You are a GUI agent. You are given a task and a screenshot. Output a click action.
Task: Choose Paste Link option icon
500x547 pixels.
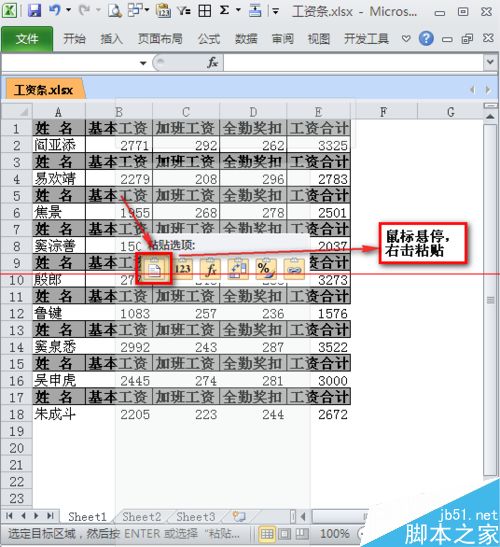pyautogui.click(x=294, y=269)
